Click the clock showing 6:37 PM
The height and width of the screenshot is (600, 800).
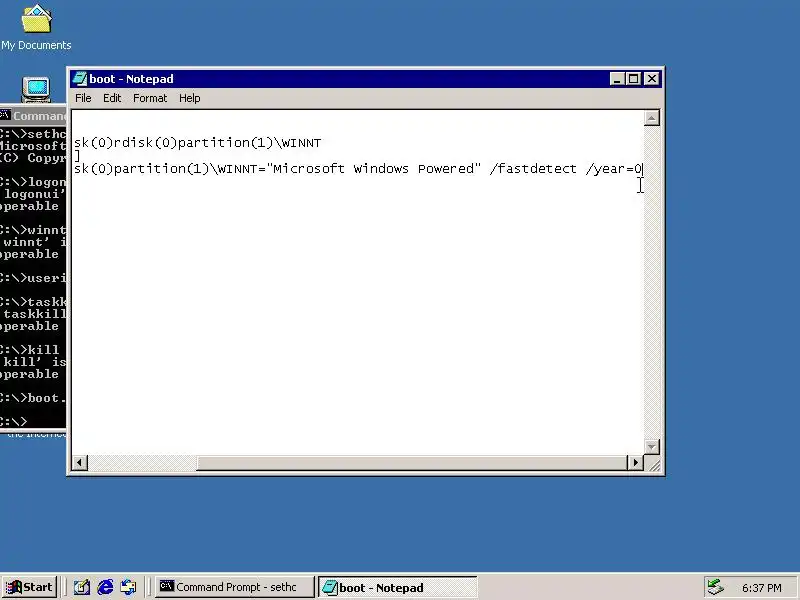[761, 588]
